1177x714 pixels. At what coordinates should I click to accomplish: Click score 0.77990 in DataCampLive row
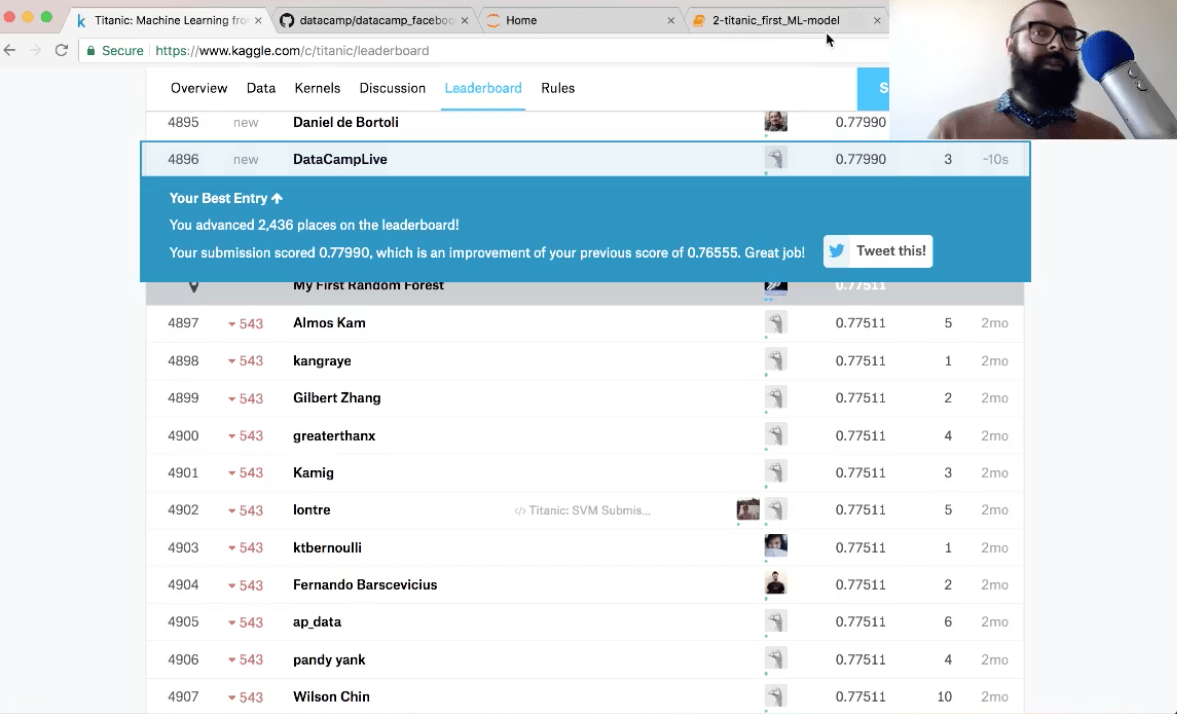point(860,159)
